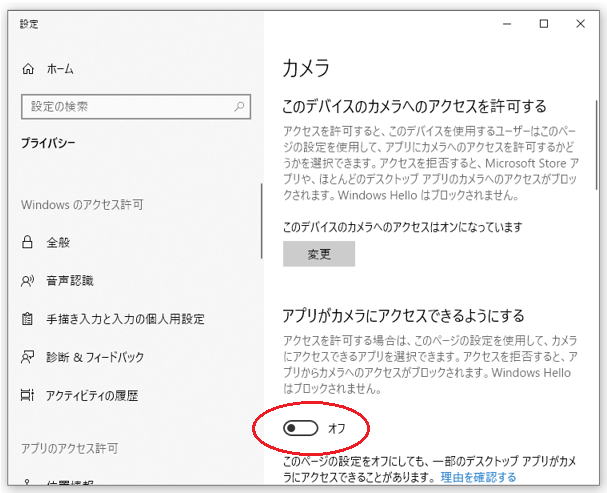This screenshot has width=607, height=493.
Task: Click the 音声認識 speech icon
Action: (x=27, y=281)
